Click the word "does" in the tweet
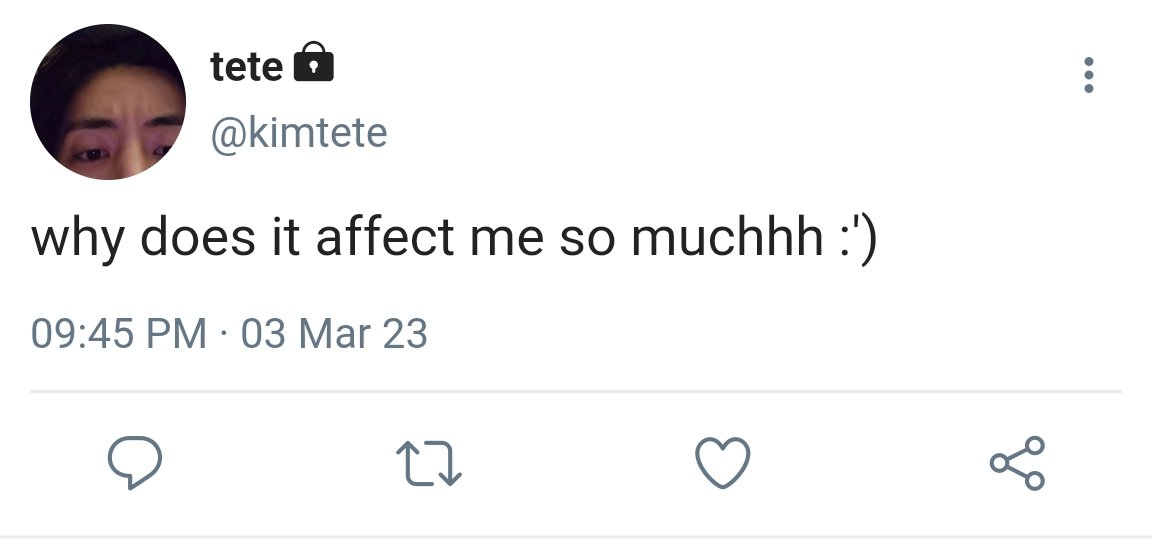 pos(194,241)
